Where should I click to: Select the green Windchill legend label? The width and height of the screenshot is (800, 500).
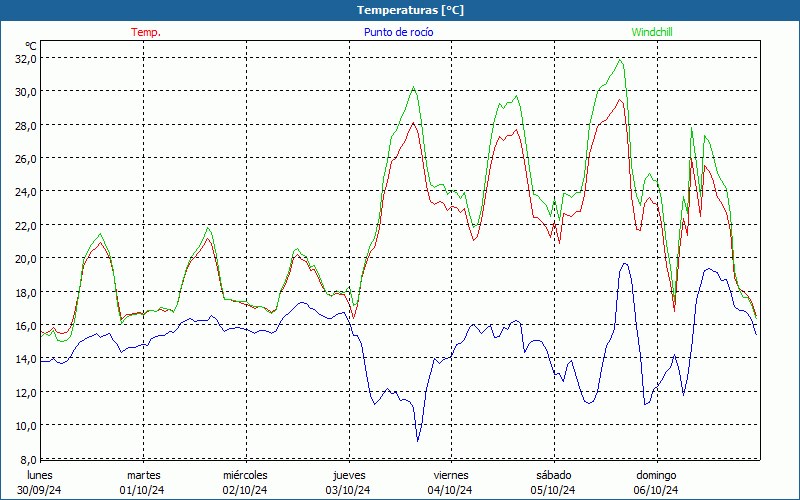point(652,32)
